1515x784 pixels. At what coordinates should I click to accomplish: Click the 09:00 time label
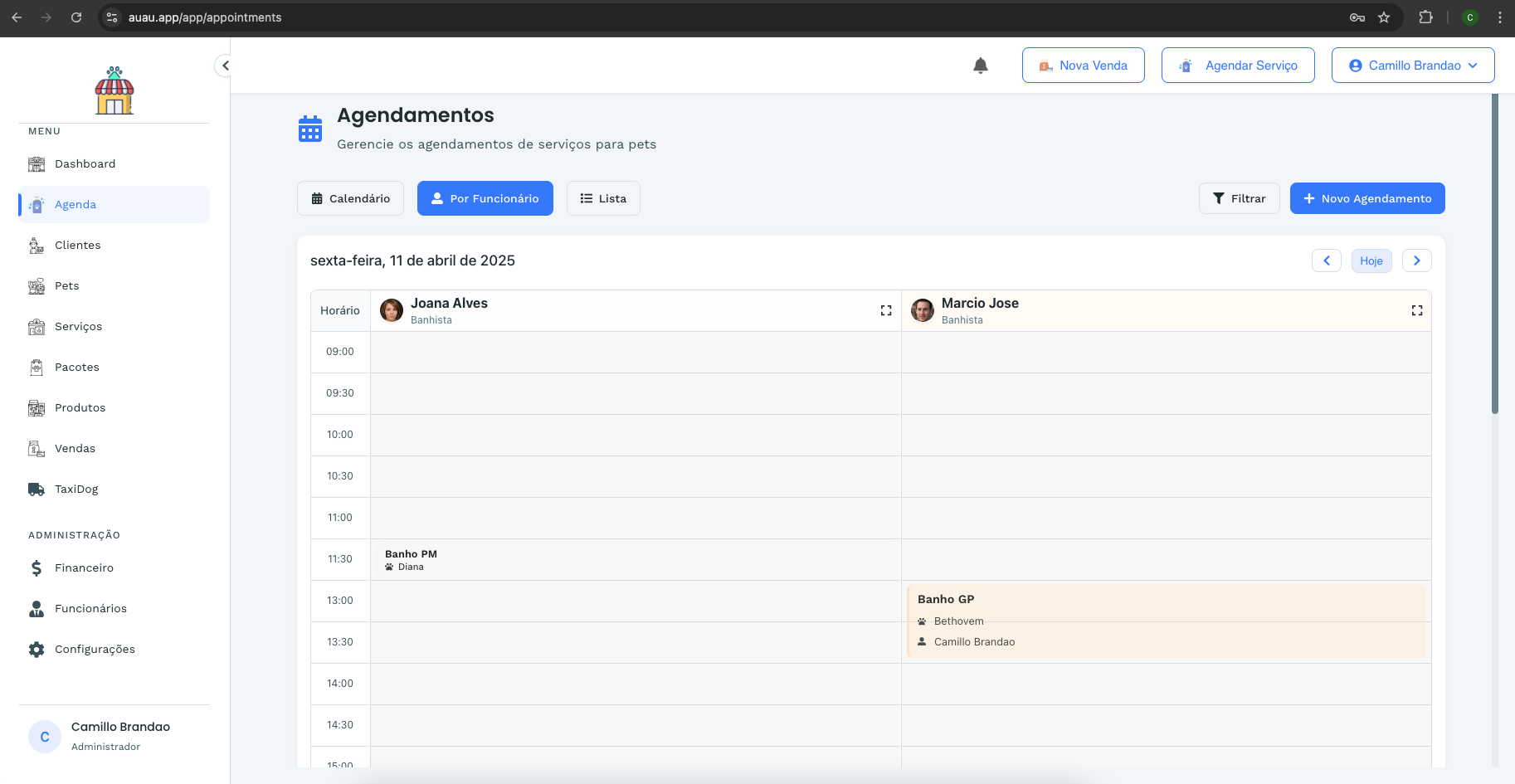(340, 352)
